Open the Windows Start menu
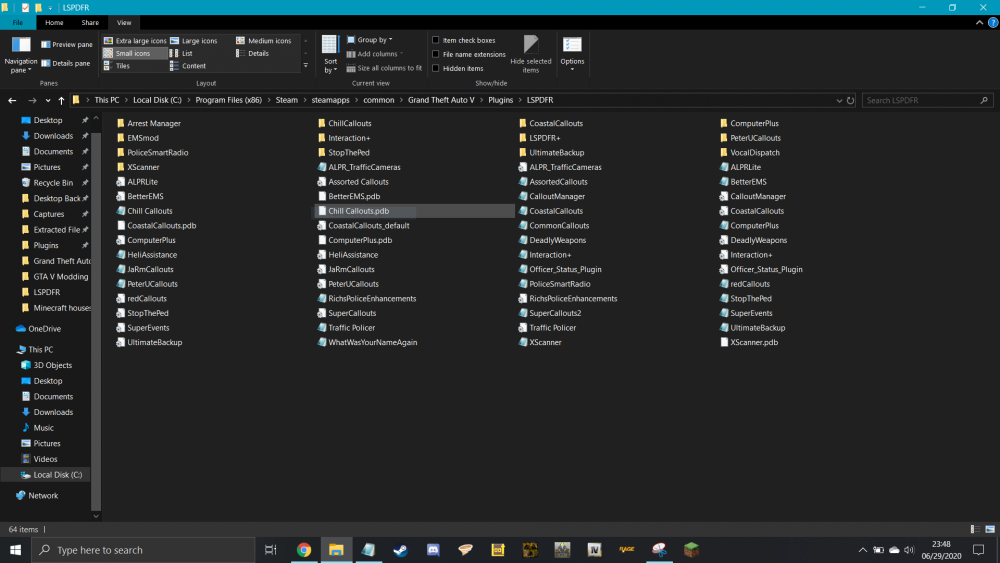 click(x=15, y=550)
